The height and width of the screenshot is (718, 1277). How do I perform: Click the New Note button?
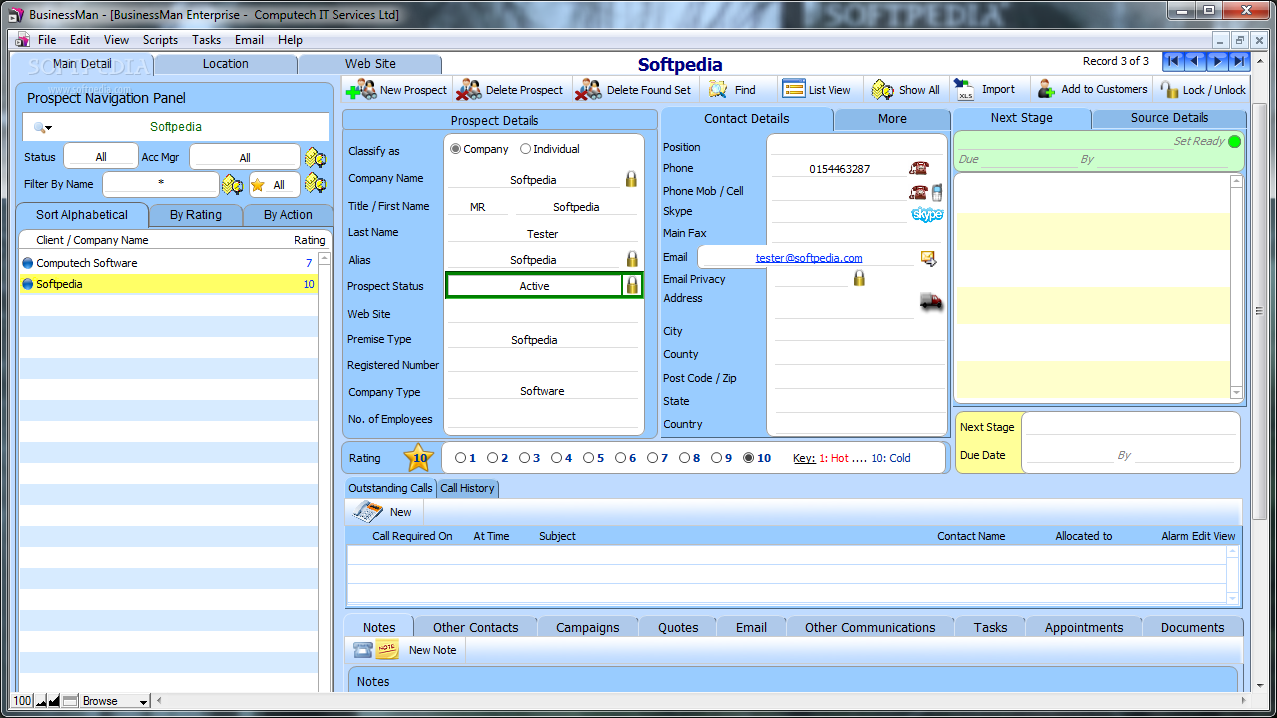point(432,650)
